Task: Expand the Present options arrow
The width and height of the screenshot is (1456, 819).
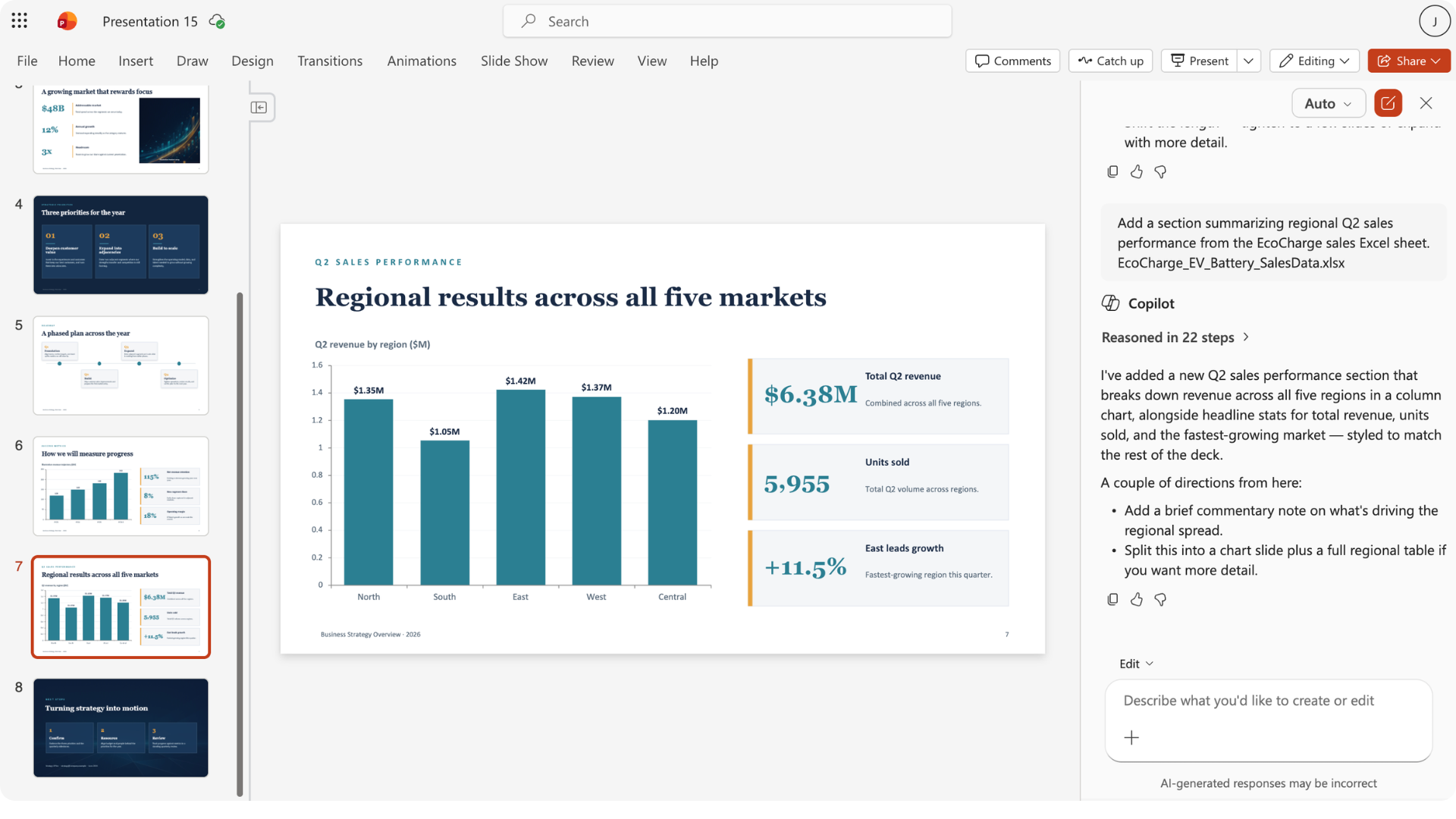Action: (x=1248, y=61)
